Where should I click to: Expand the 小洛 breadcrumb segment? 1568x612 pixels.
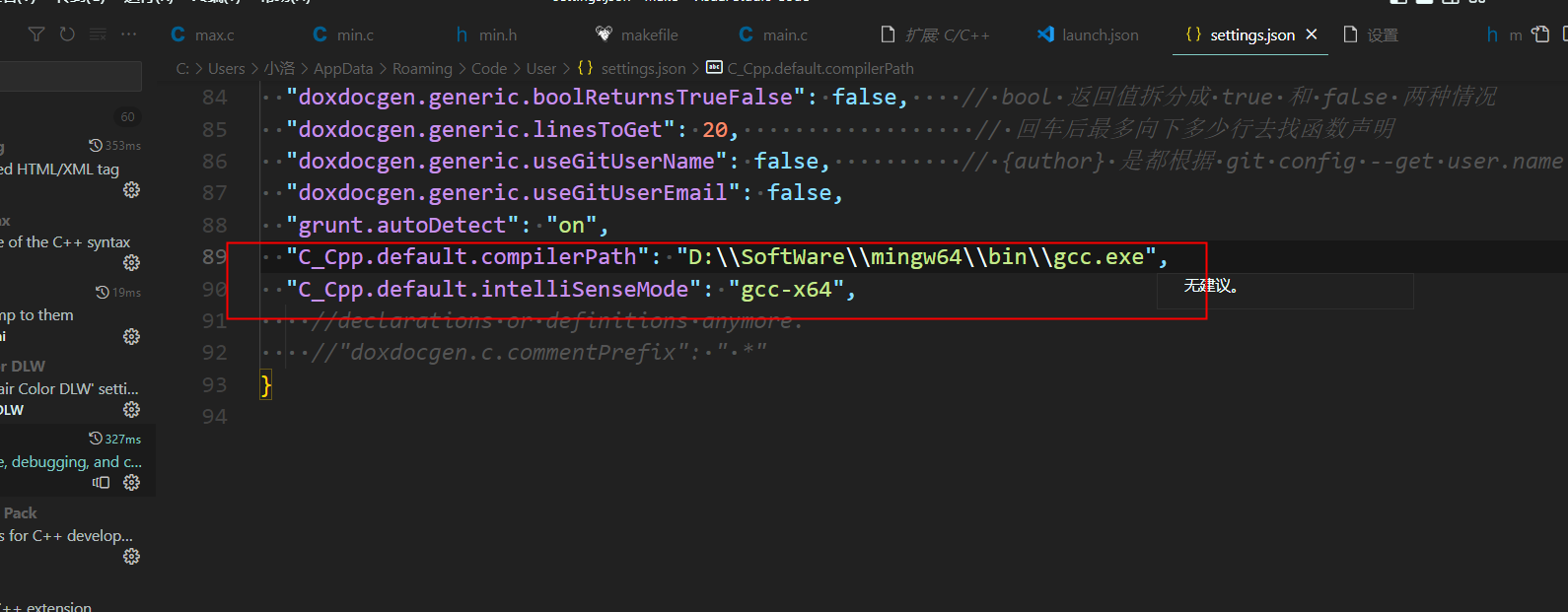pyautogui.click(x=279, y=68)
